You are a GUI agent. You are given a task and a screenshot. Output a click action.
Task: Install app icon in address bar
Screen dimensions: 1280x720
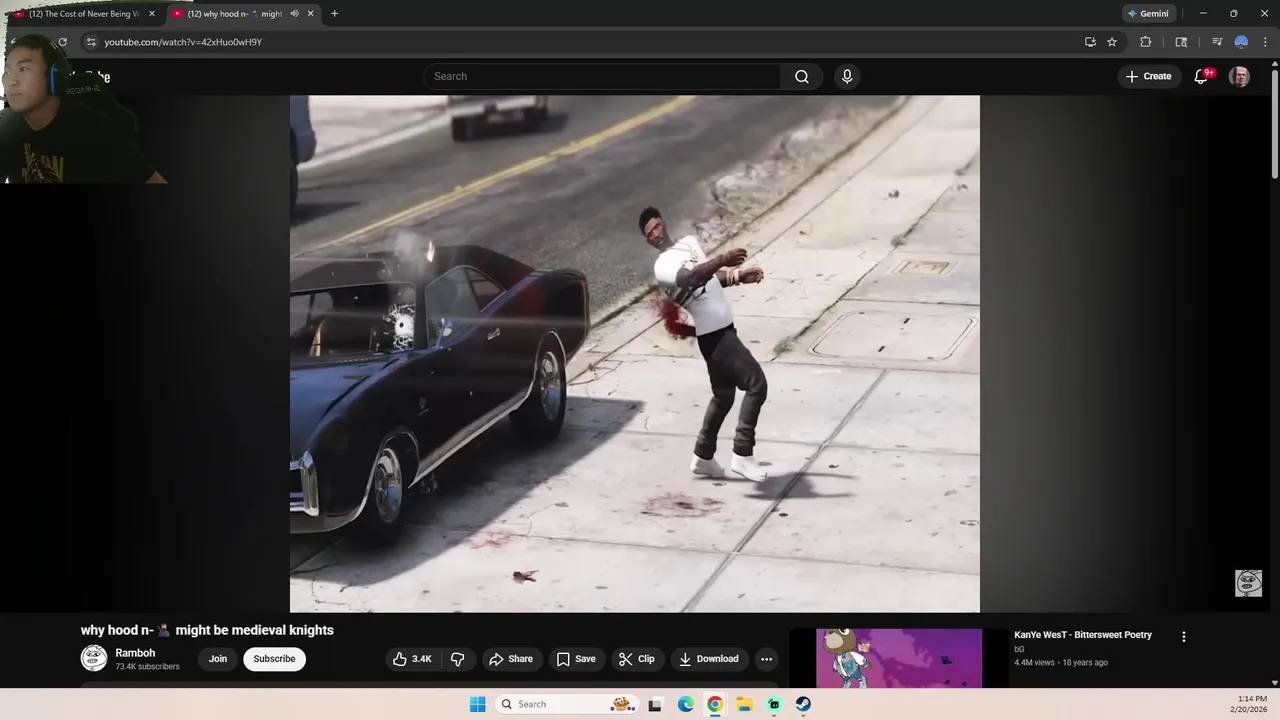coord(1090,42)
